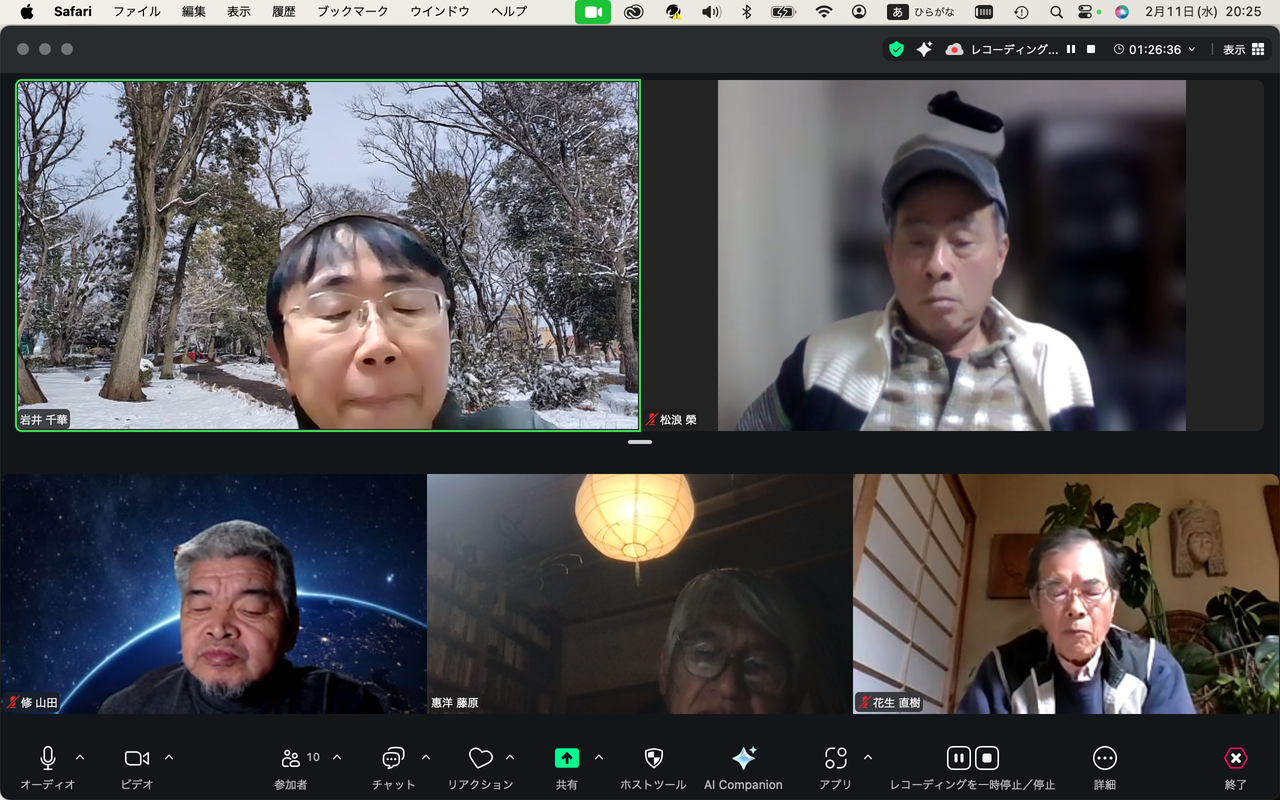This screenshot has height=800, width=1280.
Task: Open the ウインドウ menu
Action: 440,12
